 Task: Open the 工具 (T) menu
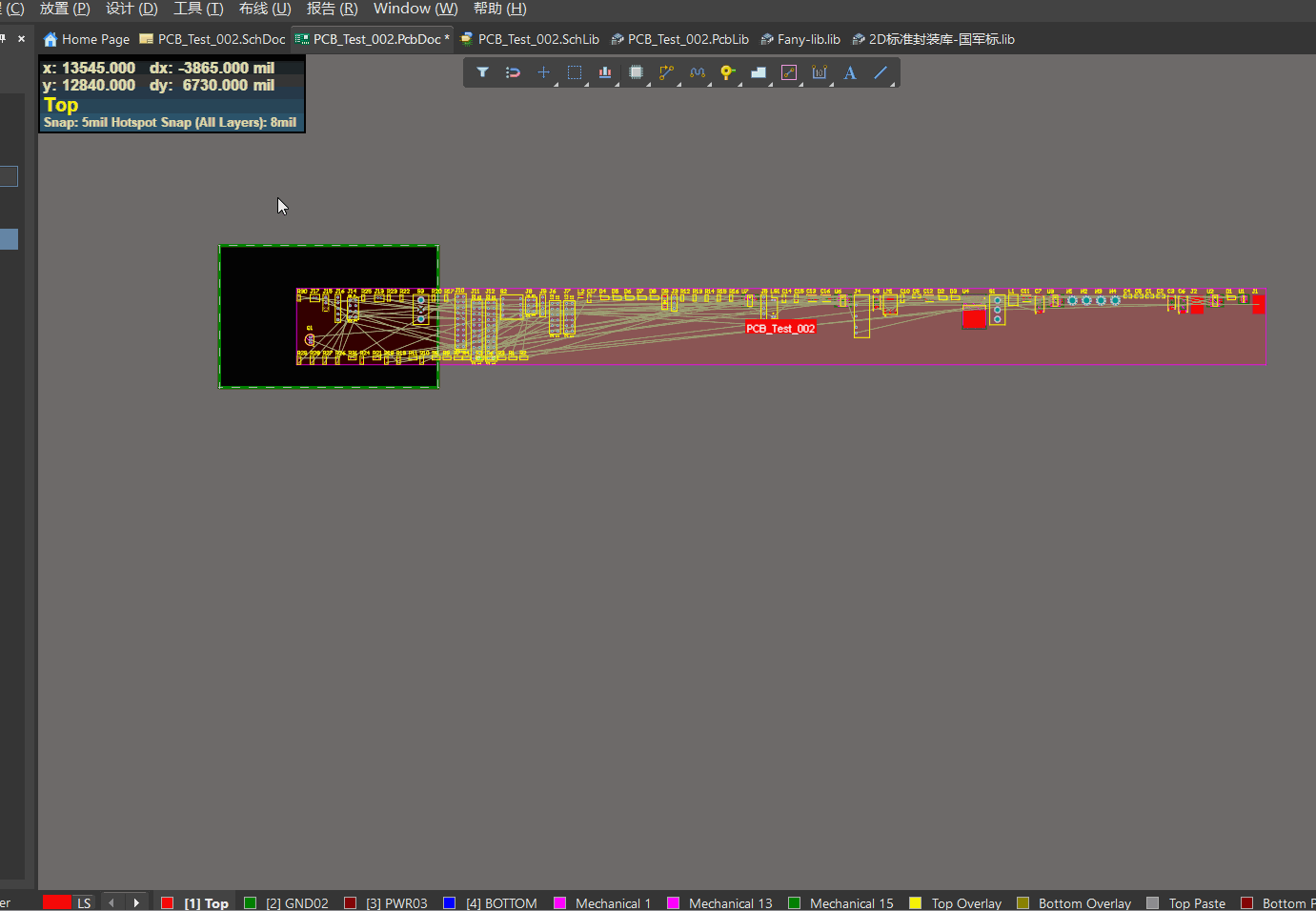click(198, 9)
